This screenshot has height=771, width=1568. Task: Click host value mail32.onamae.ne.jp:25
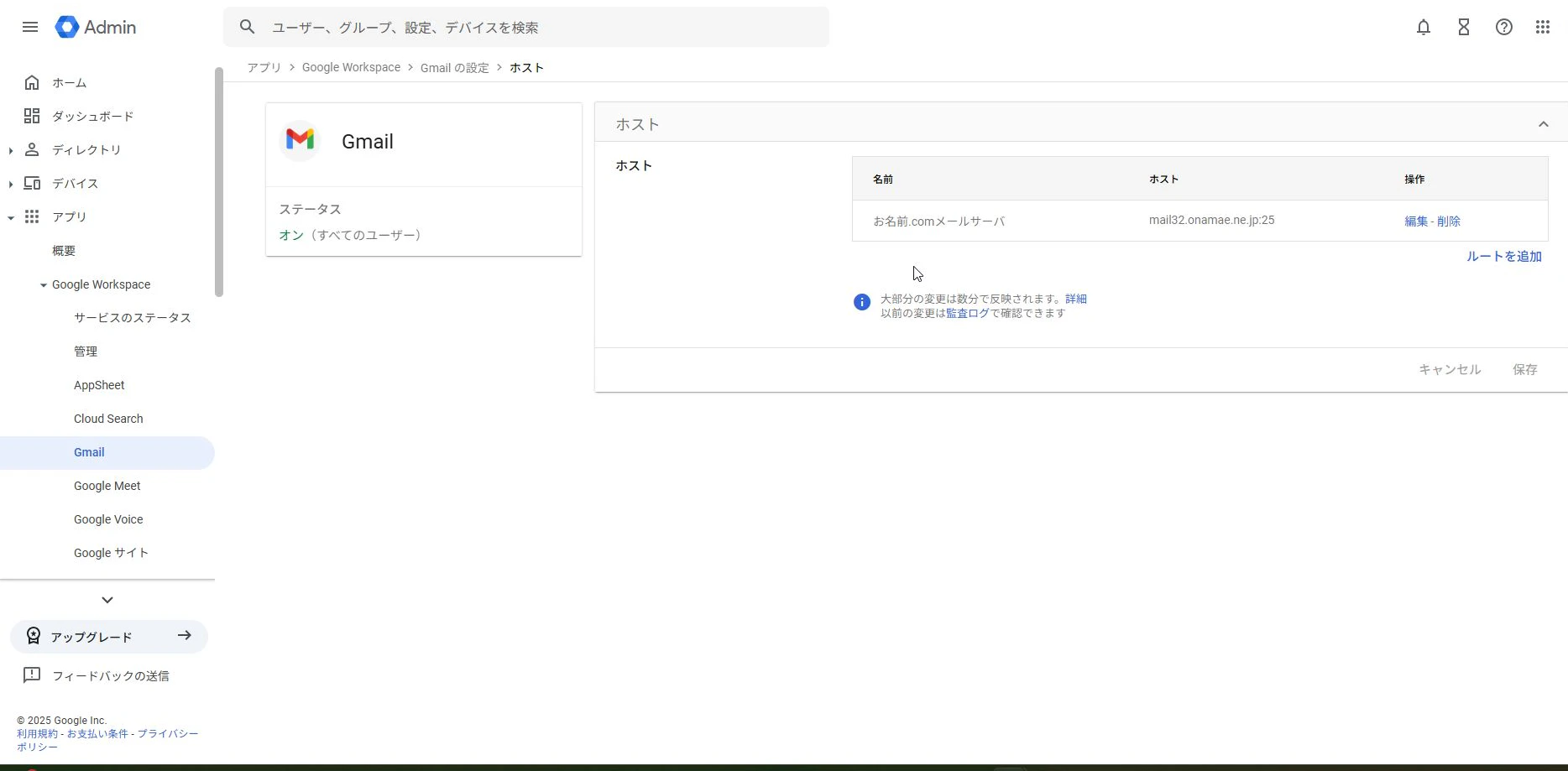point(1211,220)
